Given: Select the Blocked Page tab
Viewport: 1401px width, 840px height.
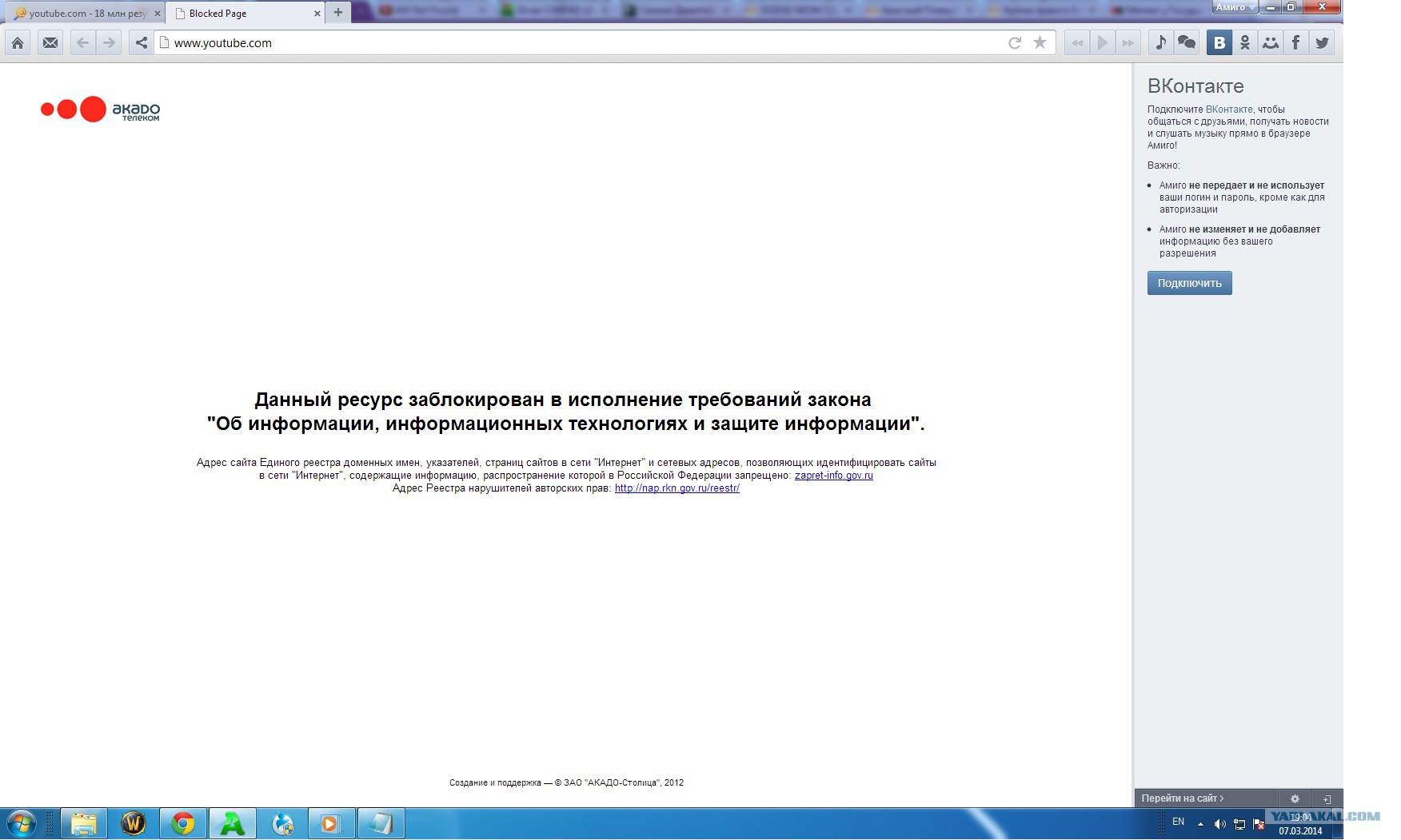Looking at the screenshot, I should click(x=245, y=14).
